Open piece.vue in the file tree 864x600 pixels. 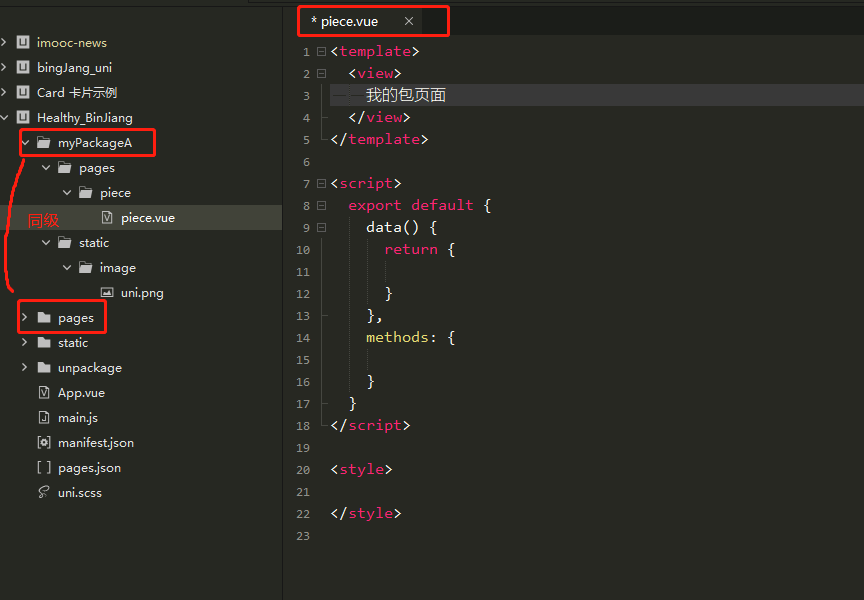point(148,218)
